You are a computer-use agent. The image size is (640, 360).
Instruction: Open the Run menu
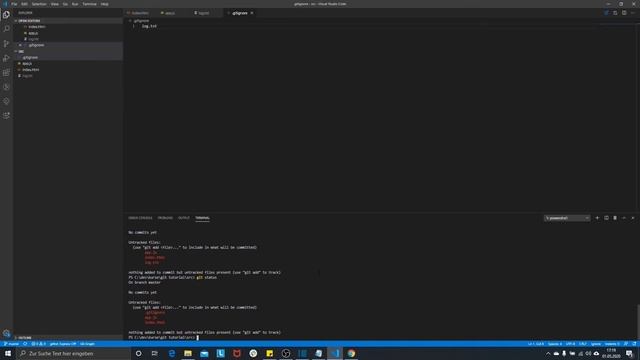click(75, 4)
